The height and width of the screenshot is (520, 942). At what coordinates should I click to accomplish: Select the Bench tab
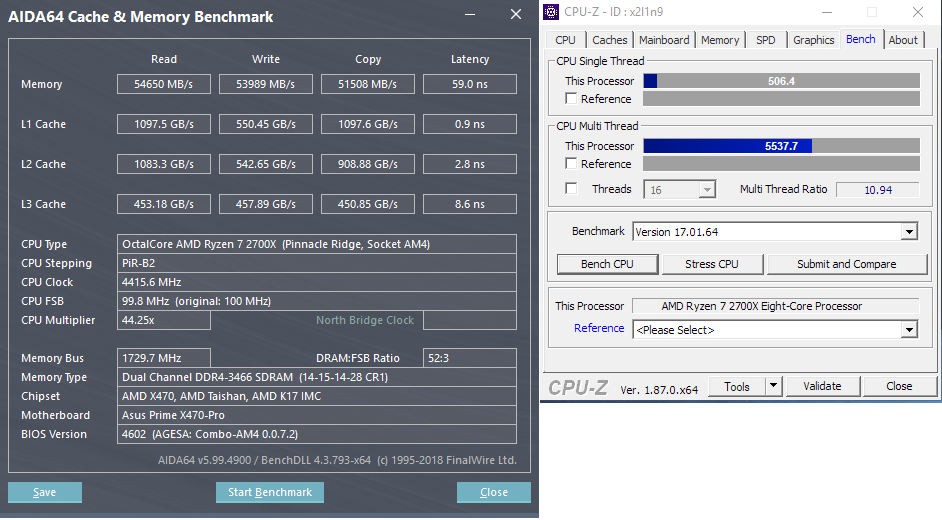[861, 39]
